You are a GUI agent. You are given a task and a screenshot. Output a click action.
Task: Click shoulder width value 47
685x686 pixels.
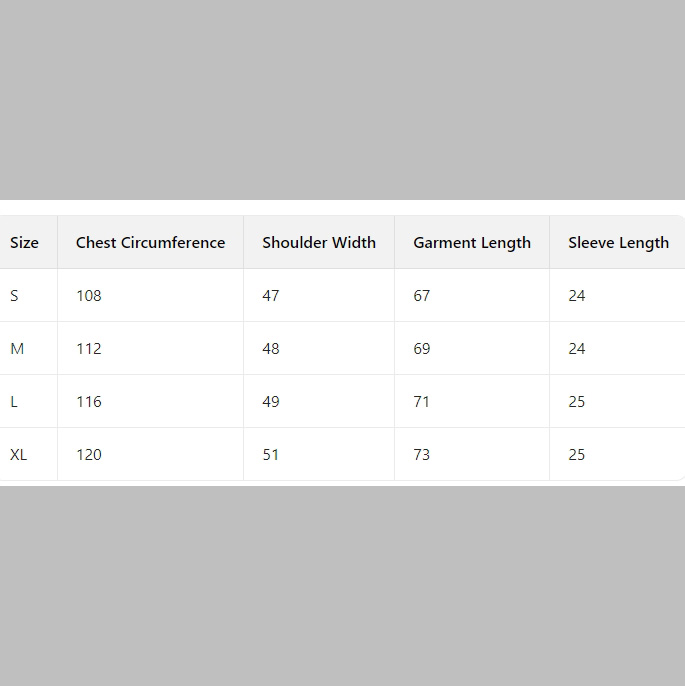click(271, 296)
